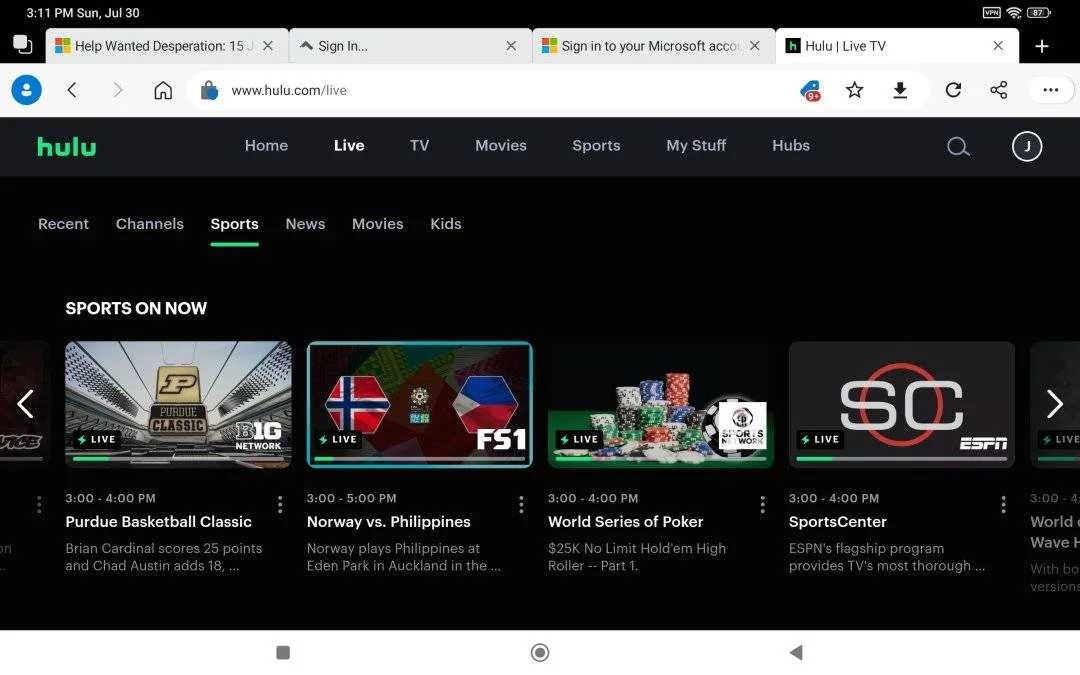Select the Movies live filter
This screenshot has width=1080, height=675.
[x=377, y=224]
